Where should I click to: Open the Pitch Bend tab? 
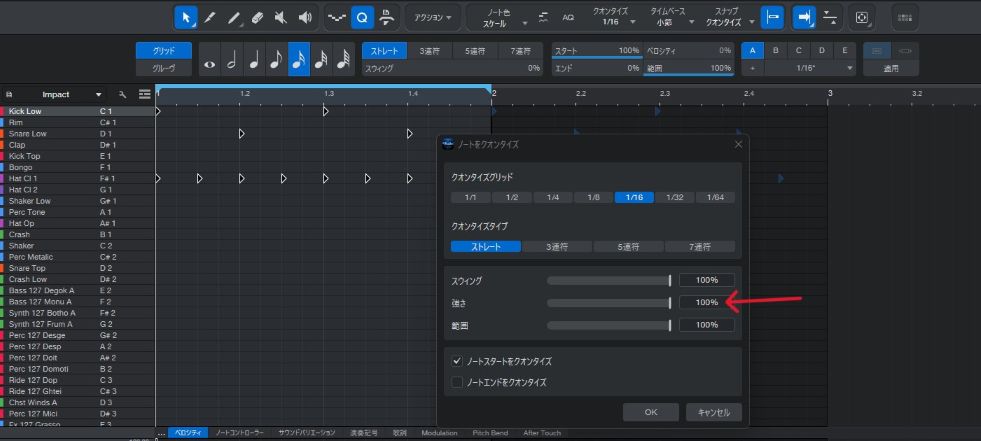490,433
